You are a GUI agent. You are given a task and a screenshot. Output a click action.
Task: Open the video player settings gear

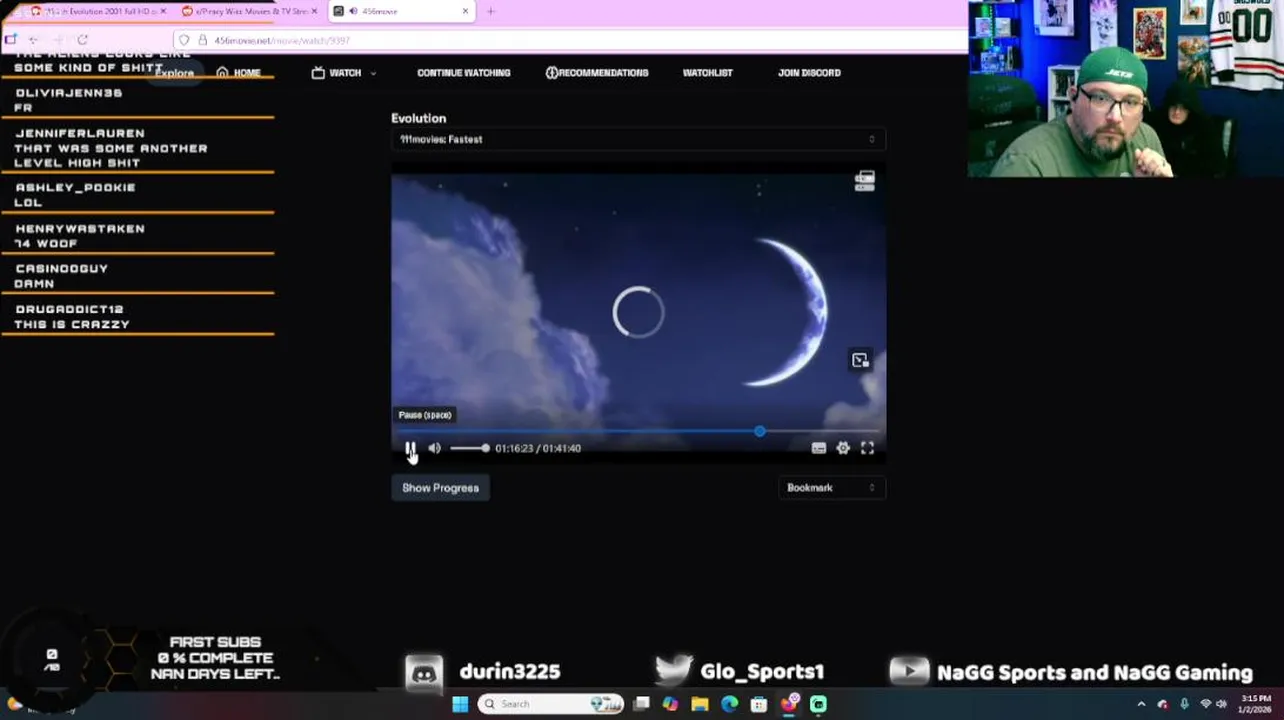[843, 448]
